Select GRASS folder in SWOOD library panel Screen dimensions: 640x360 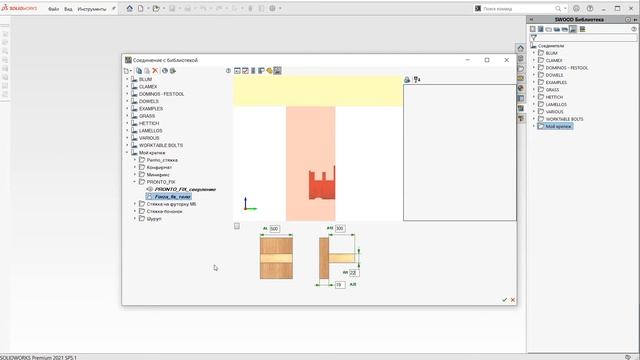click(x=552, y=90)
